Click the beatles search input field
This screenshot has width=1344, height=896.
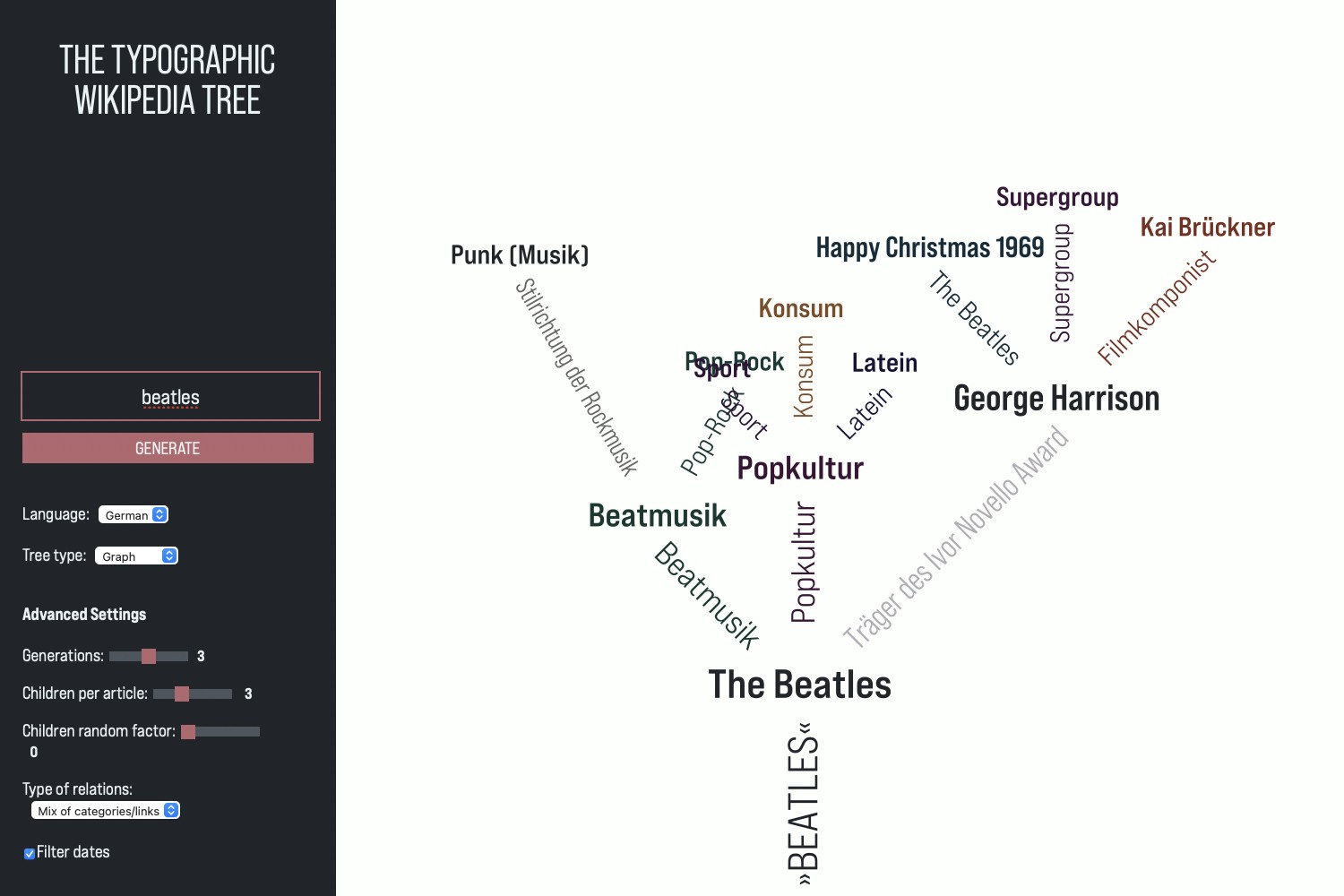pos(170,396)
